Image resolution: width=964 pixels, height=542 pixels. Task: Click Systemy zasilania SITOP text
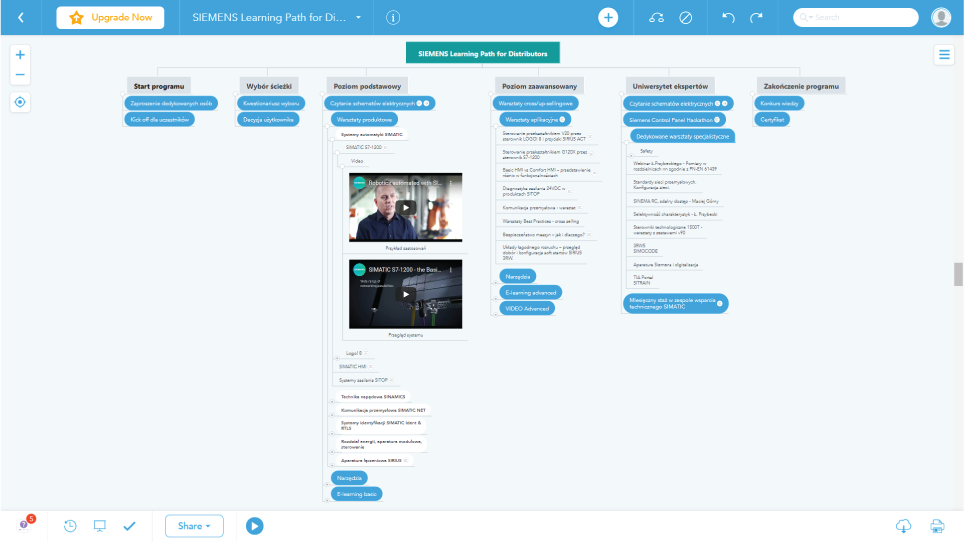(363, 380)
